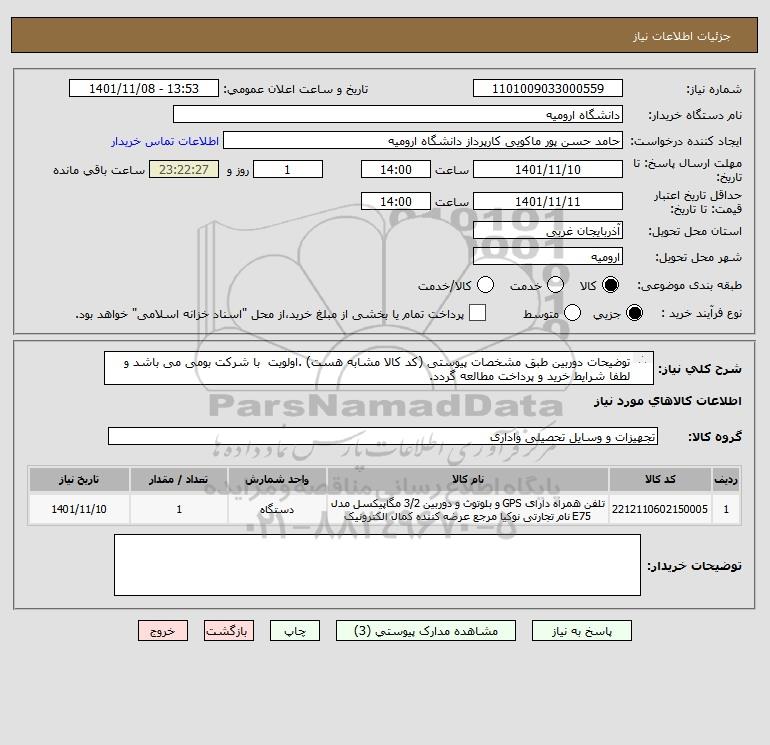This screenshot has width=770, height=745.
Task: Click the general need description text box
Action: (x=379, y=369)
